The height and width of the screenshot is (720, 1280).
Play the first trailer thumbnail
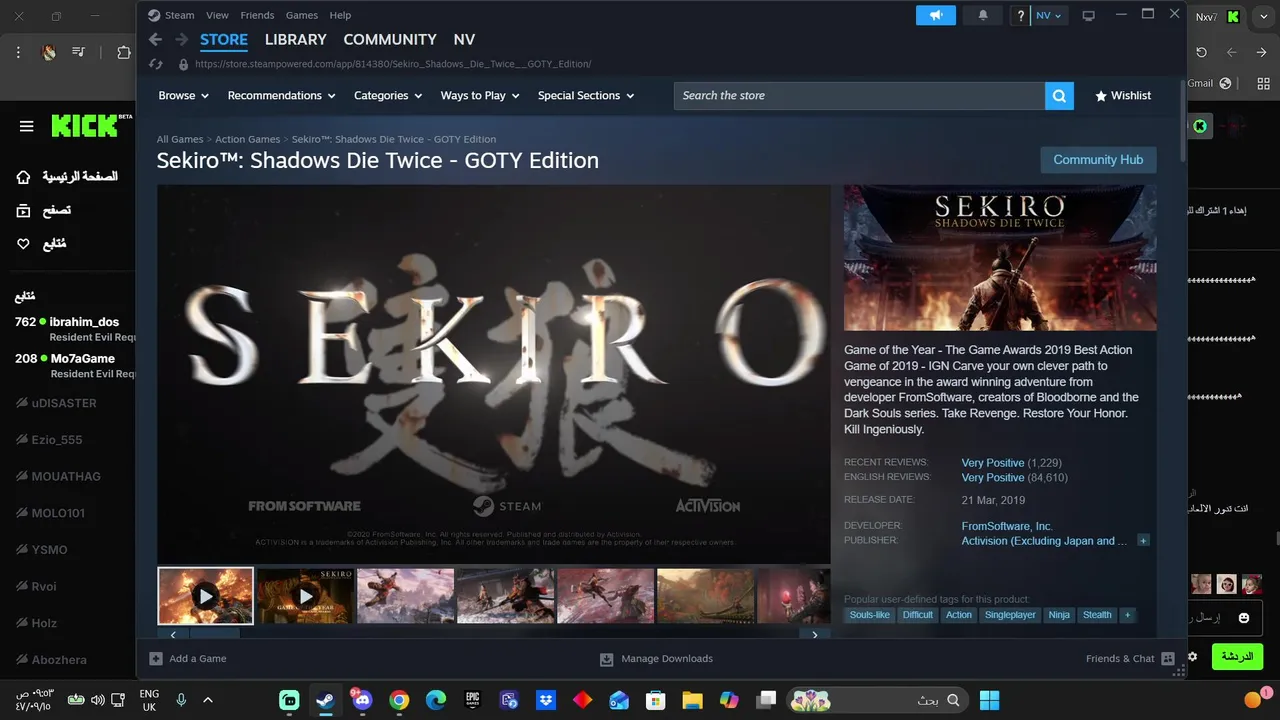[205, 596]
